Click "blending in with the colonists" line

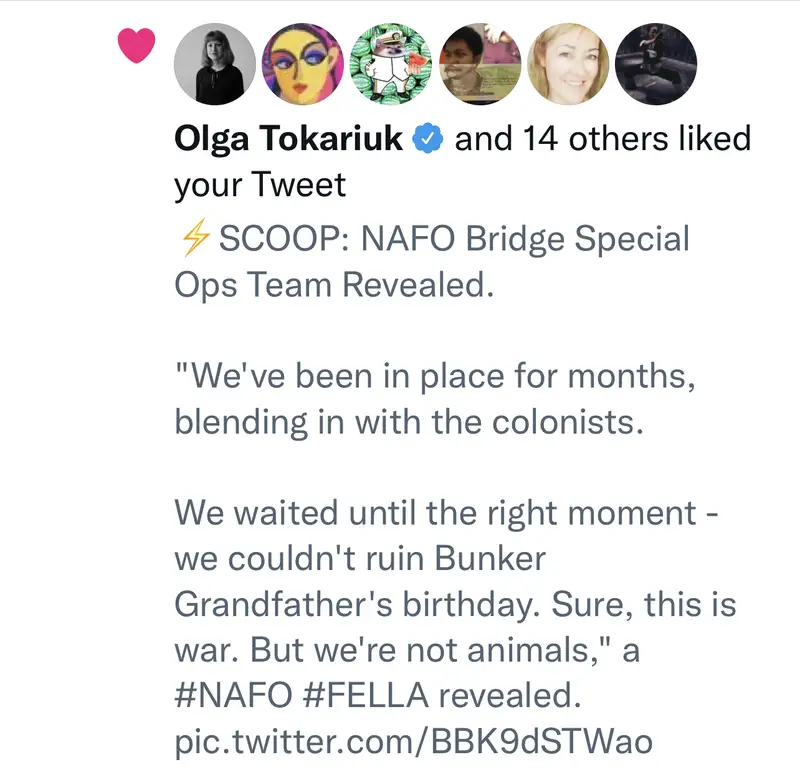click(x=407, y=422)
